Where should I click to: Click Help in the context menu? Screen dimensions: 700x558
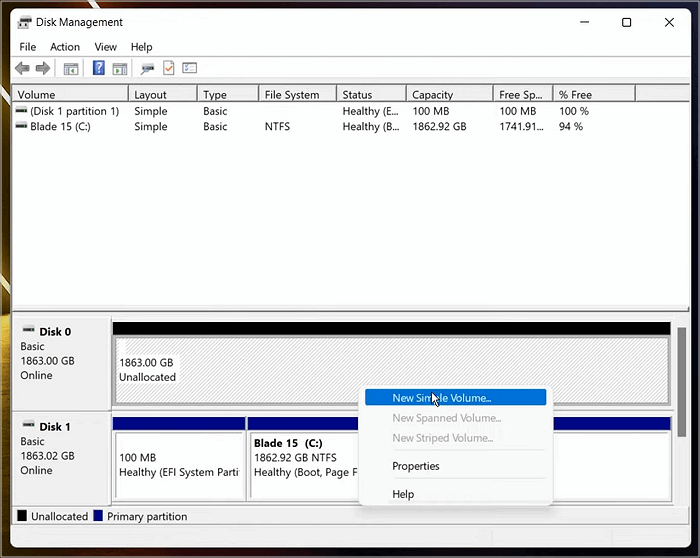click(x=403, y=494)
